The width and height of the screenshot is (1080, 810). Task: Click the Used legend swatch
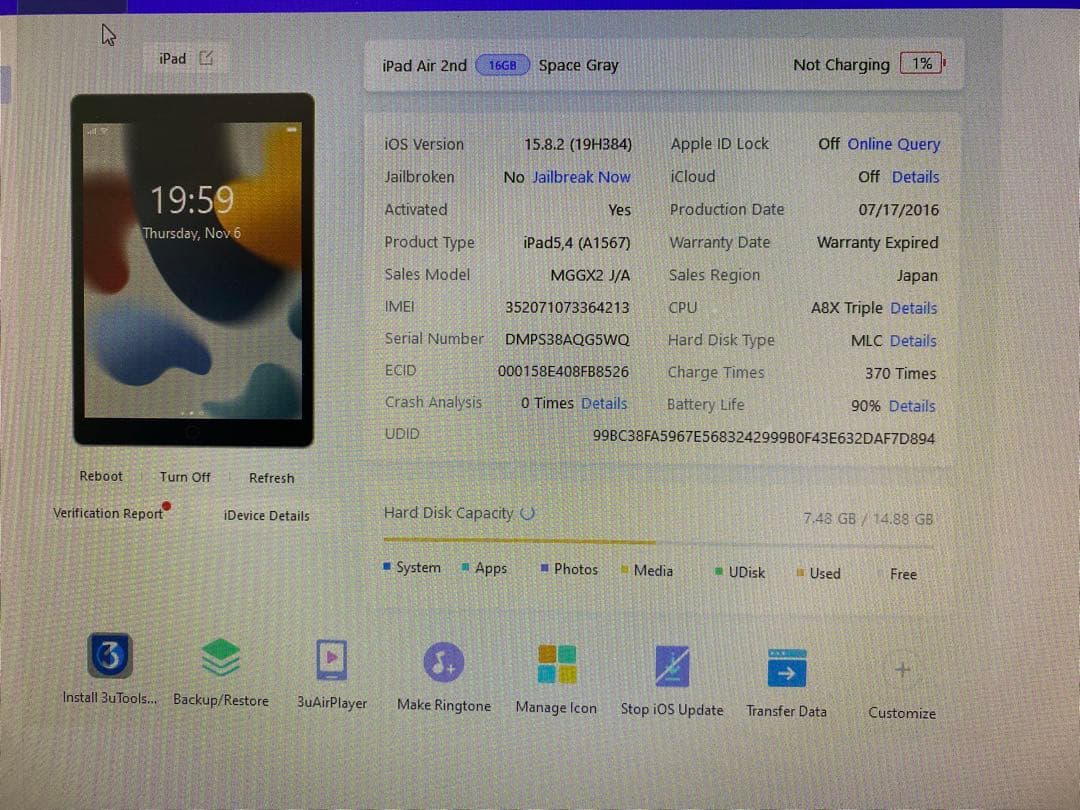click(800, 572)
